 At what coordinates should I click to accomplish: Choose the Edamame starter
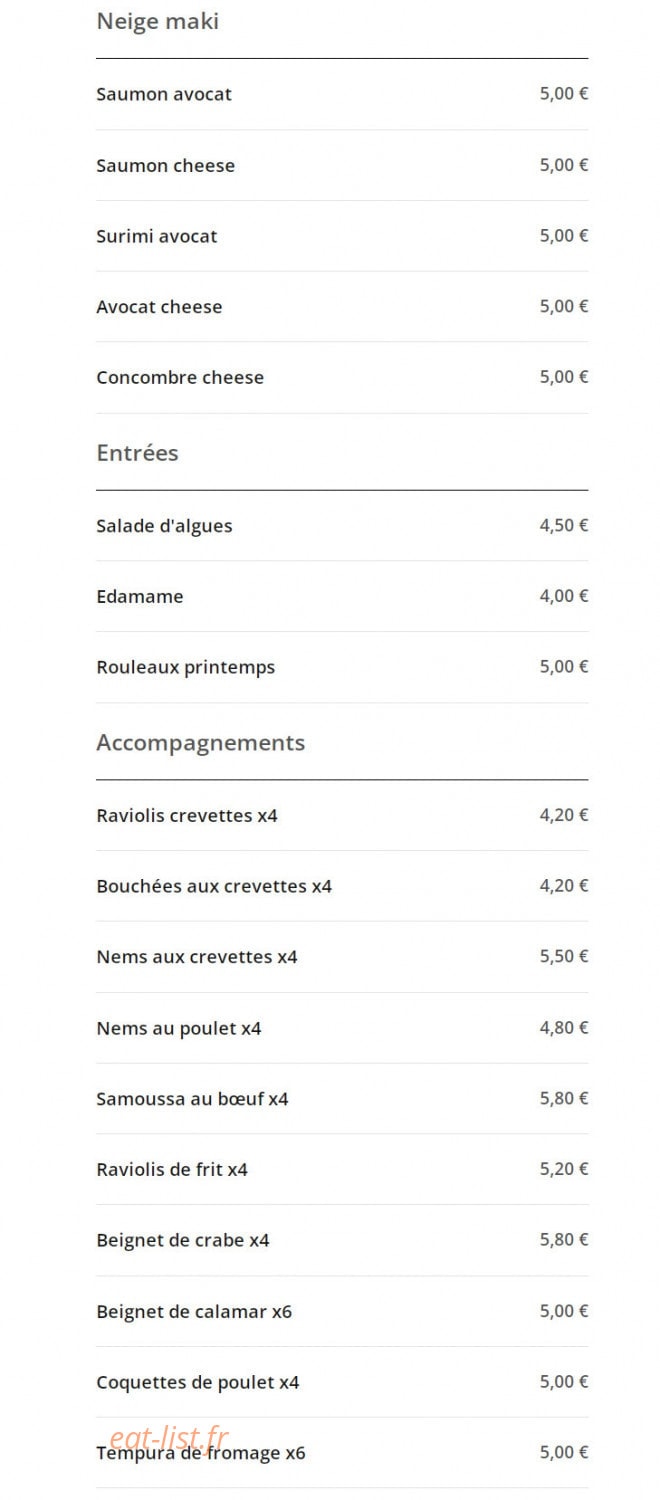pos(342,596)
